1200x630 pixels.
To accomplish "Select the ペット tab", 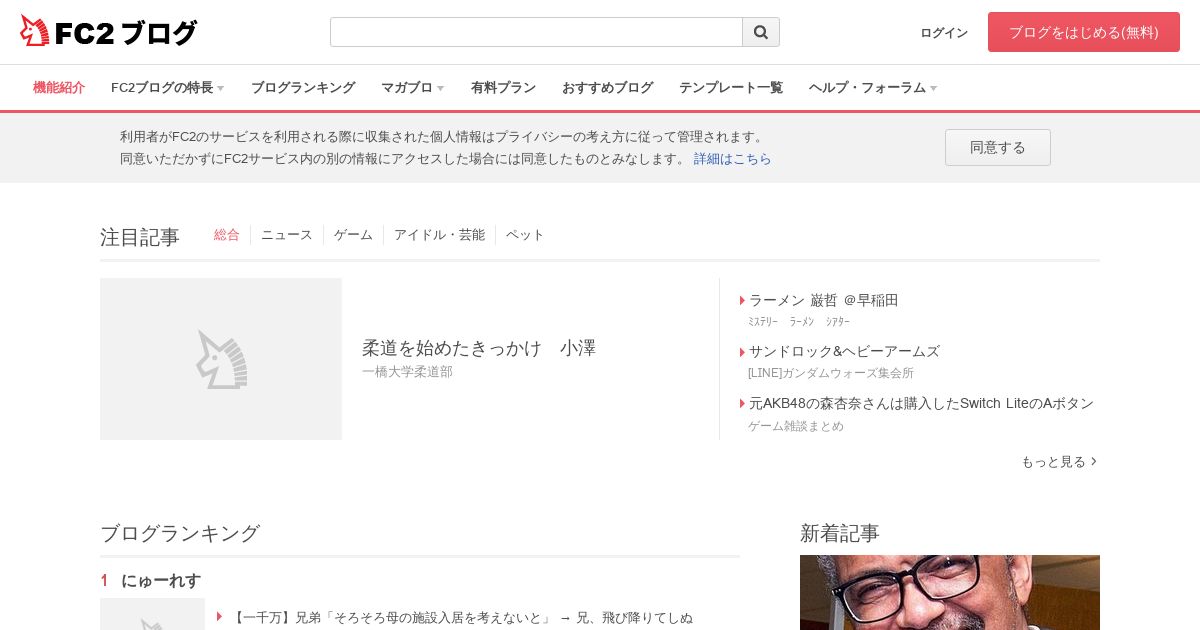I will (x=525, y=234).
